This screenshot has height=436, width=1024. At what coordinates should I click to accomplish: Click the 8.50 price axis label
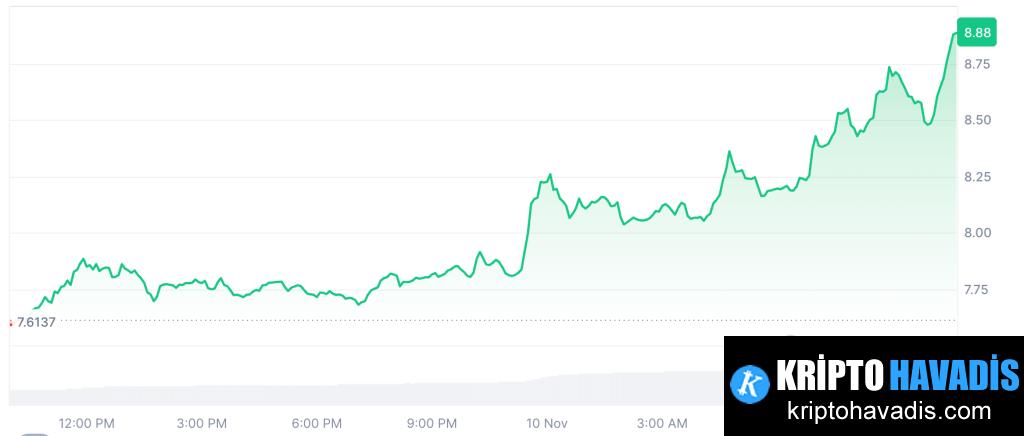tap(977, 120)
